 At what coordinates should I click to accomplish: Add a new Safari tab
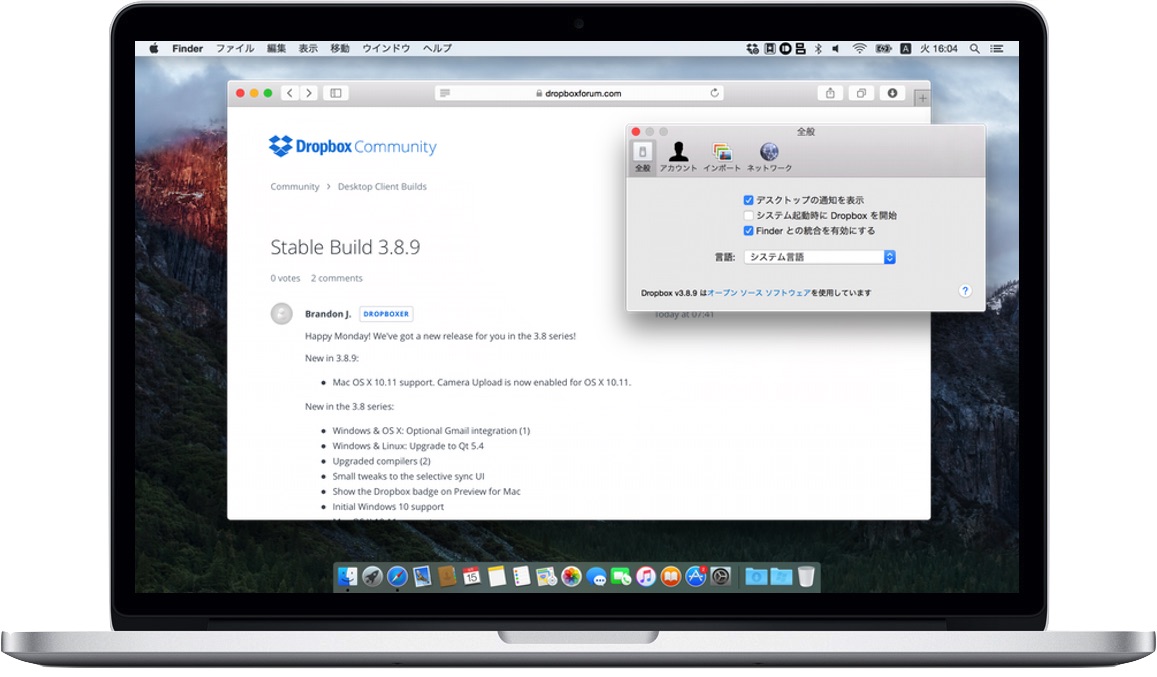click(x=922, y=97)
